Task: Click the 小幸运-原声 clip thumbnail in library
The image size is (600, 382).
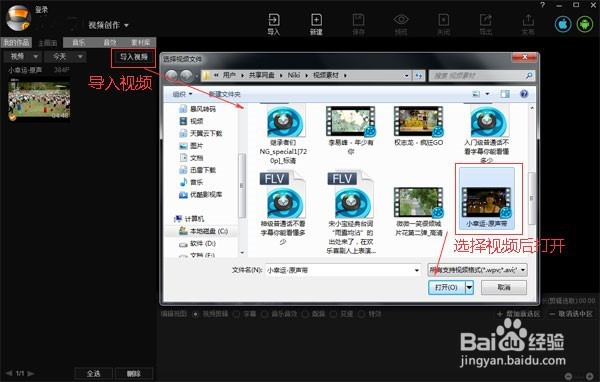Action: pos(39,99)
